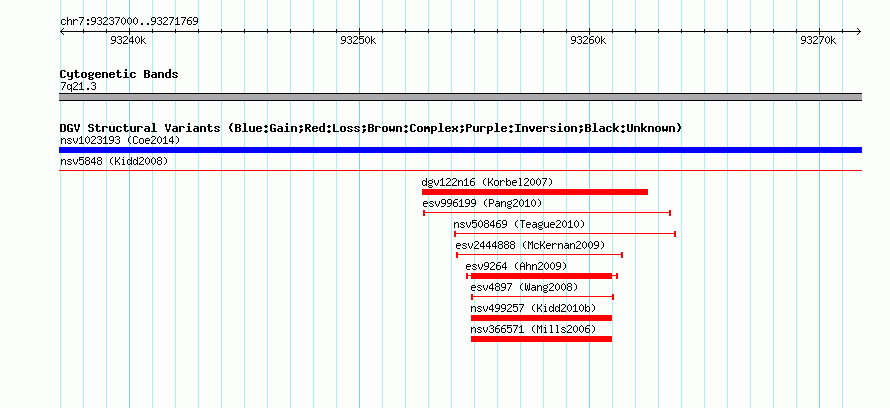Screen dimensions: 890x408
Task: Click the nsv508469 (Teague2010) label
Action: tap(519, 224)
